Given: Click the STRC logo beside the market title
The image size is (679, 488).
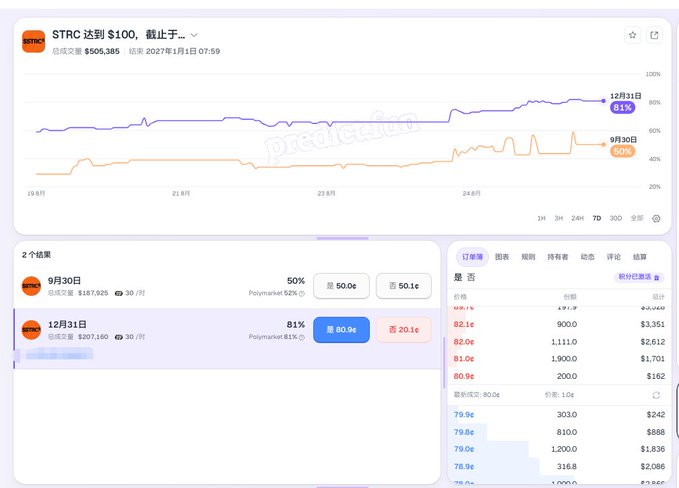Looking at the screenshot, I should click(33, 41).
